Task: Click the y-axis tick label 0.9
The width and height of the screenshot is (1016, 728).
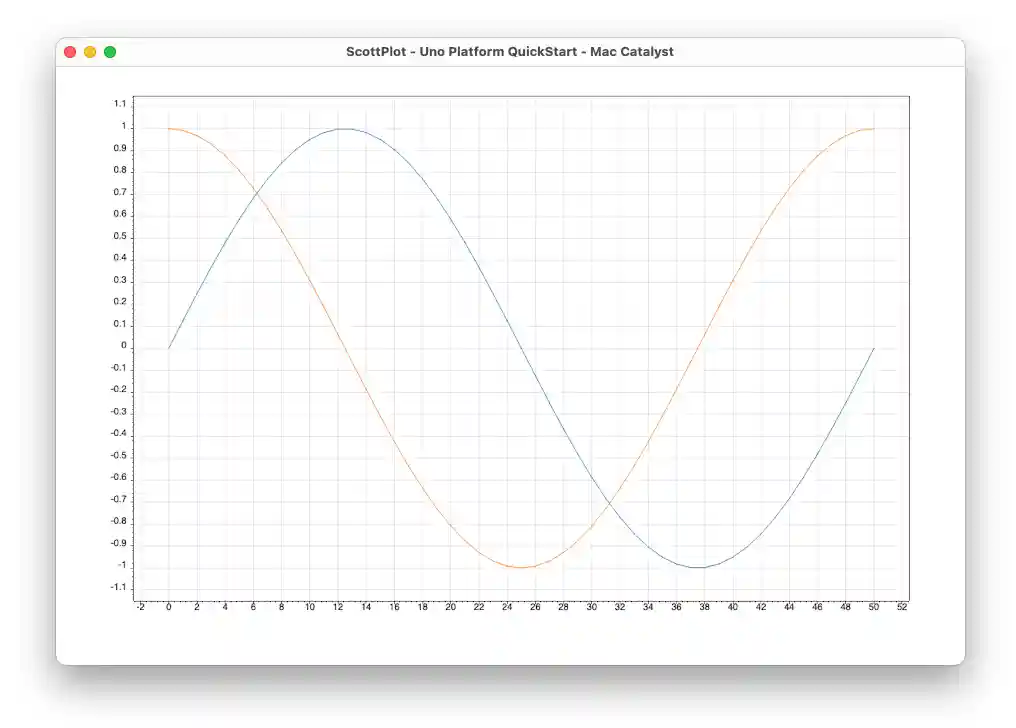Action: (120, 148)
